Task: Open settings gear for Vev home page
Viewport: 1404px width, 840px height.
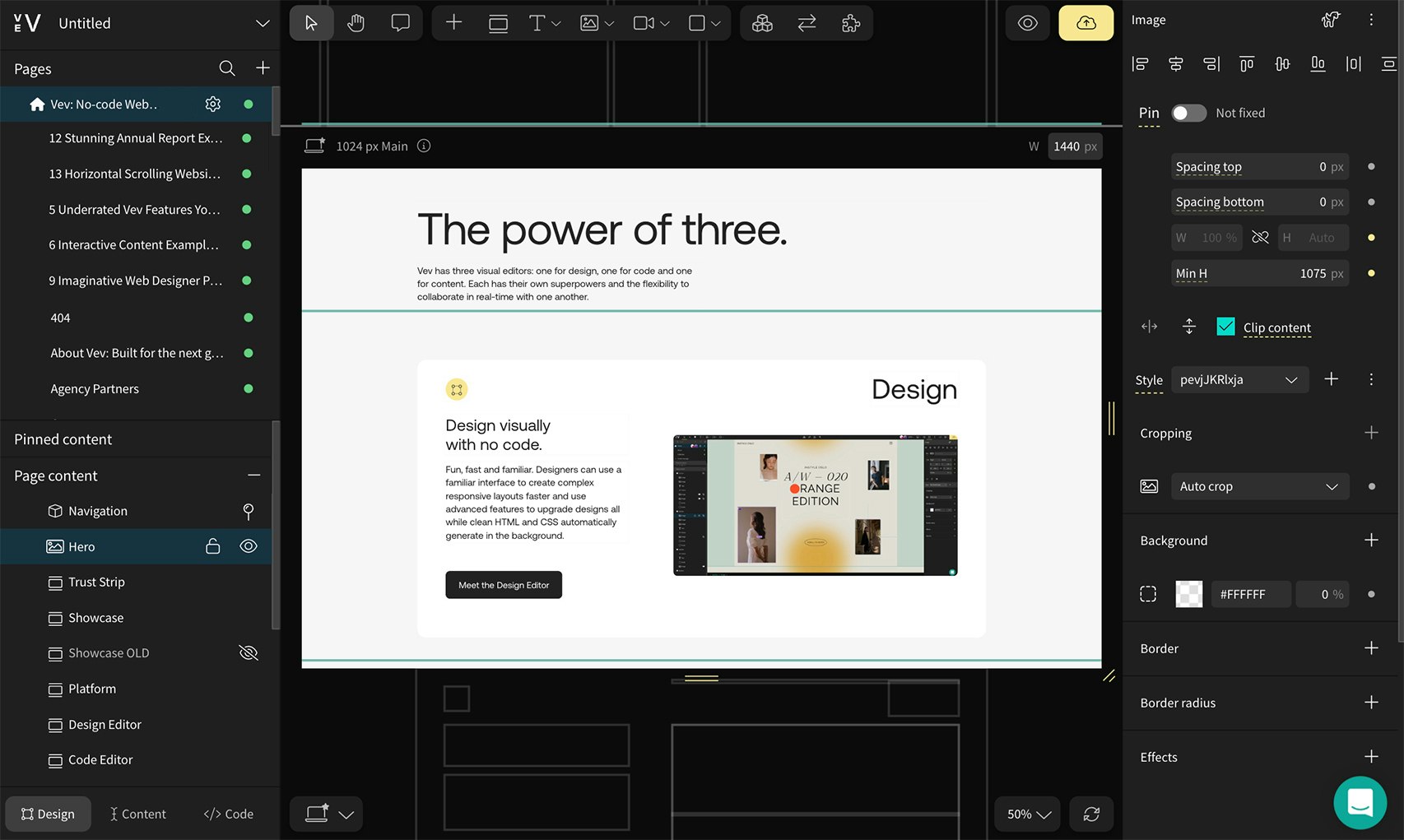Action: pyautogui.click(x=212, y=104)
